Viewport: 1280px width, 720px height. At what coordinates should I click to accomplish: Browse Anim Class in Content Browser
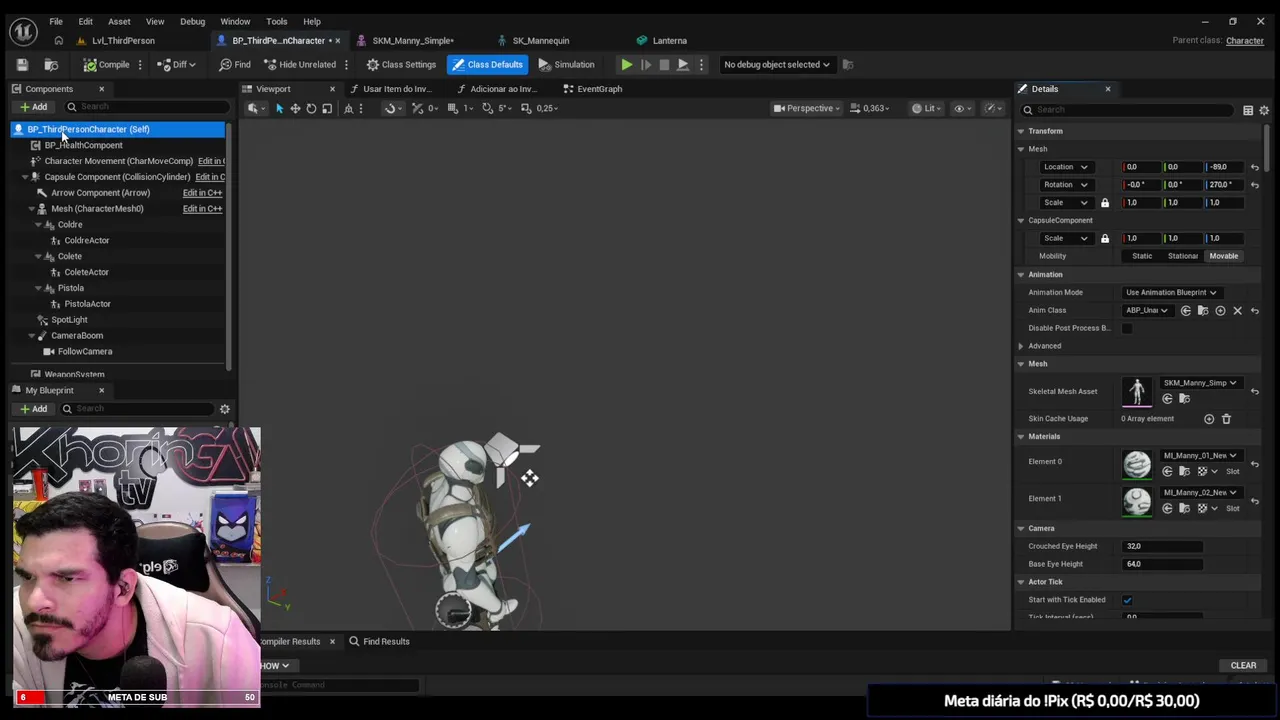click(x=1203, y=311)
